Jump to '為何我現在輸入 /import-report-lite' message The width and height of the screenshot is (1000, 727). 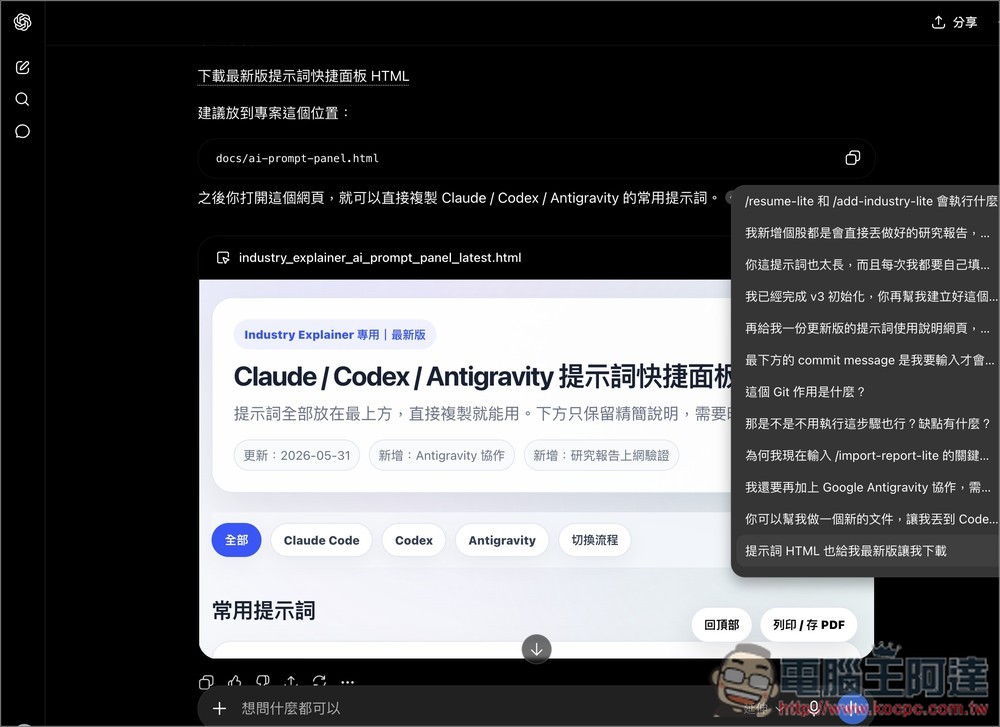coord(868,455)
